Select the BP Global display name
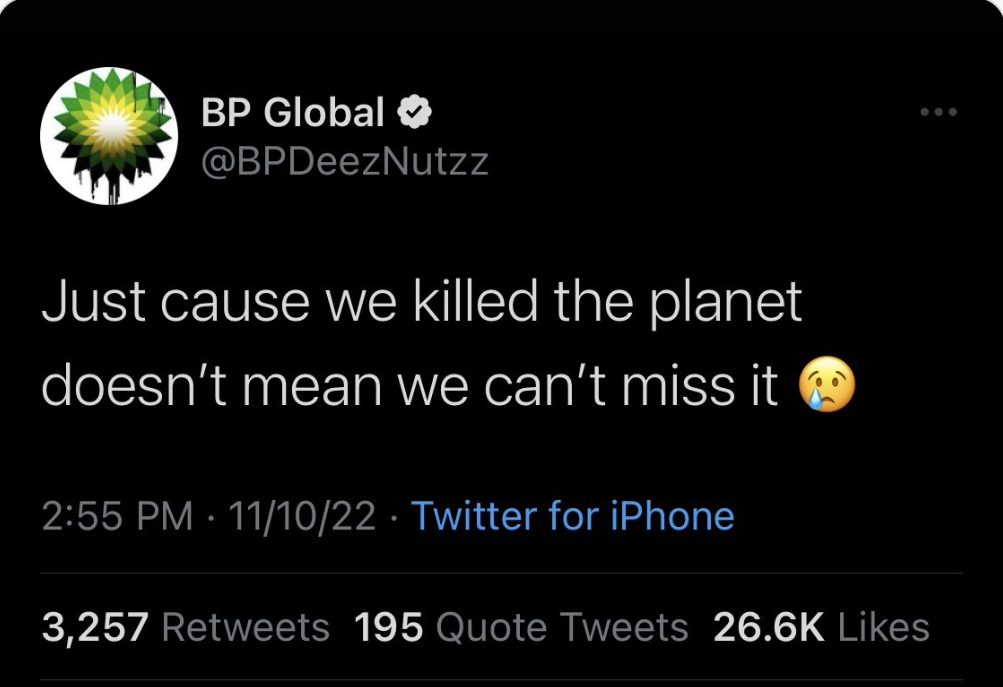This screenshot has width=1003, height=687. [293, 112]
